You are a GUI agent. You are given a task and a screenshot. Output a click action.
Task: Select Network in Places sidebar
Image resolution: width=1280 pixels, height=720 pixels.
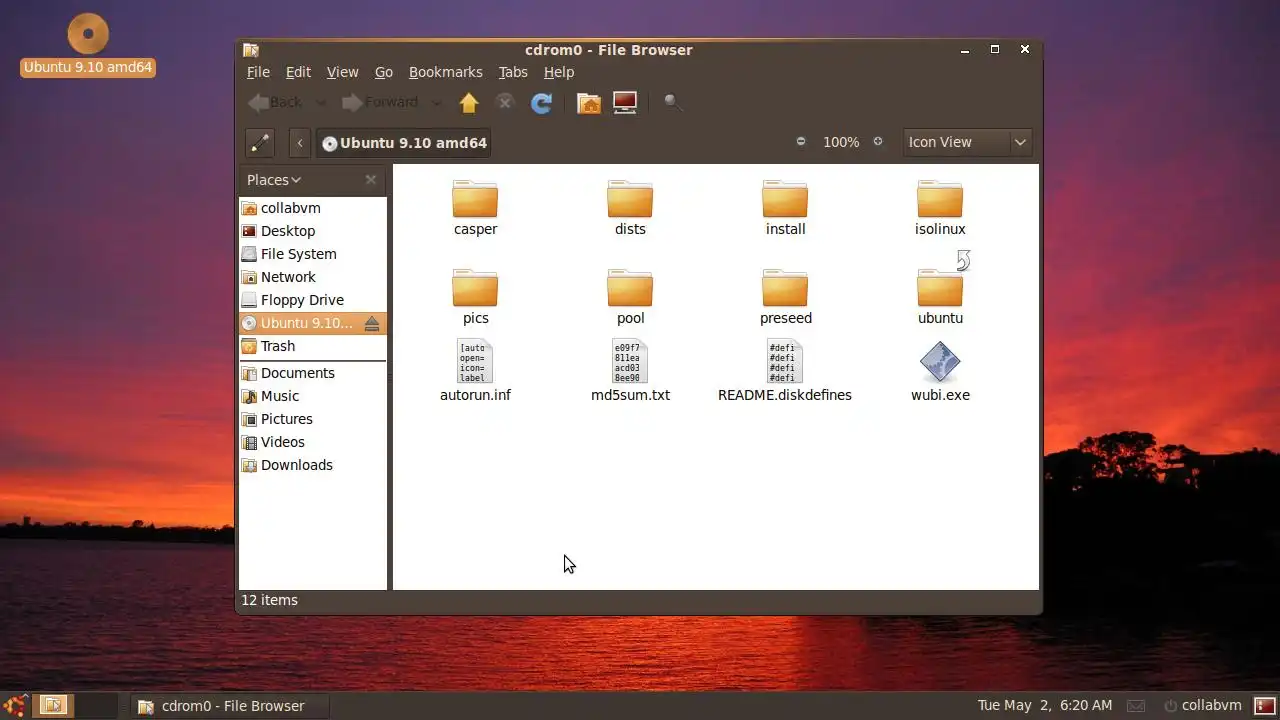312,277
